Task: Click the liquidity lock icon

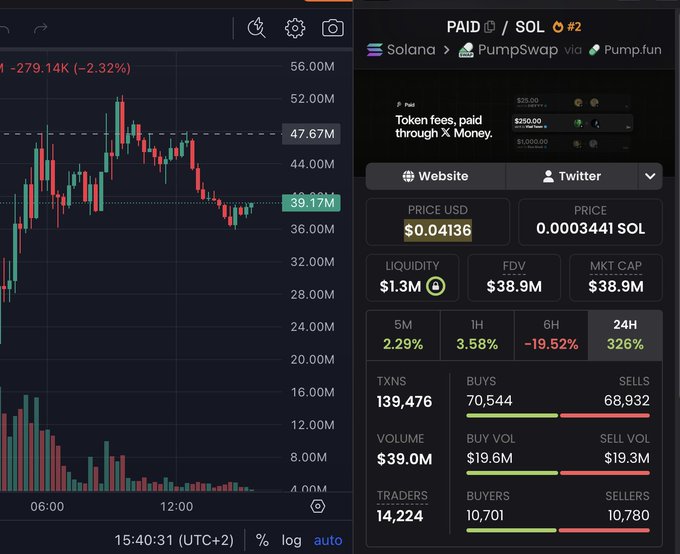Action: 435,286
